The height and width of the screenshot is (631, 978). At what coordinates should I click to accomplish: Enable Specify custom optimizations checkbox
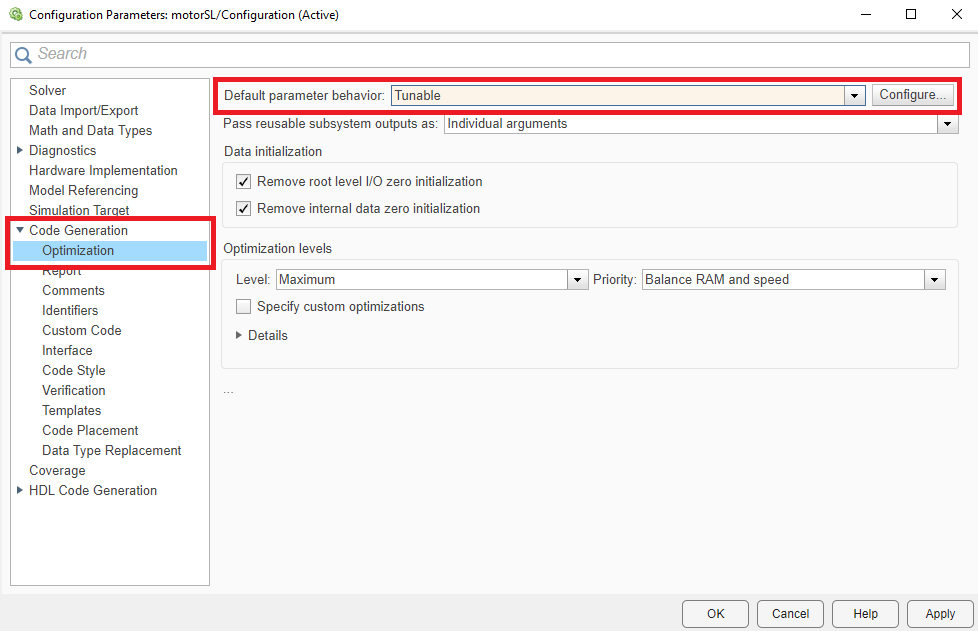[x=243, y=307]
